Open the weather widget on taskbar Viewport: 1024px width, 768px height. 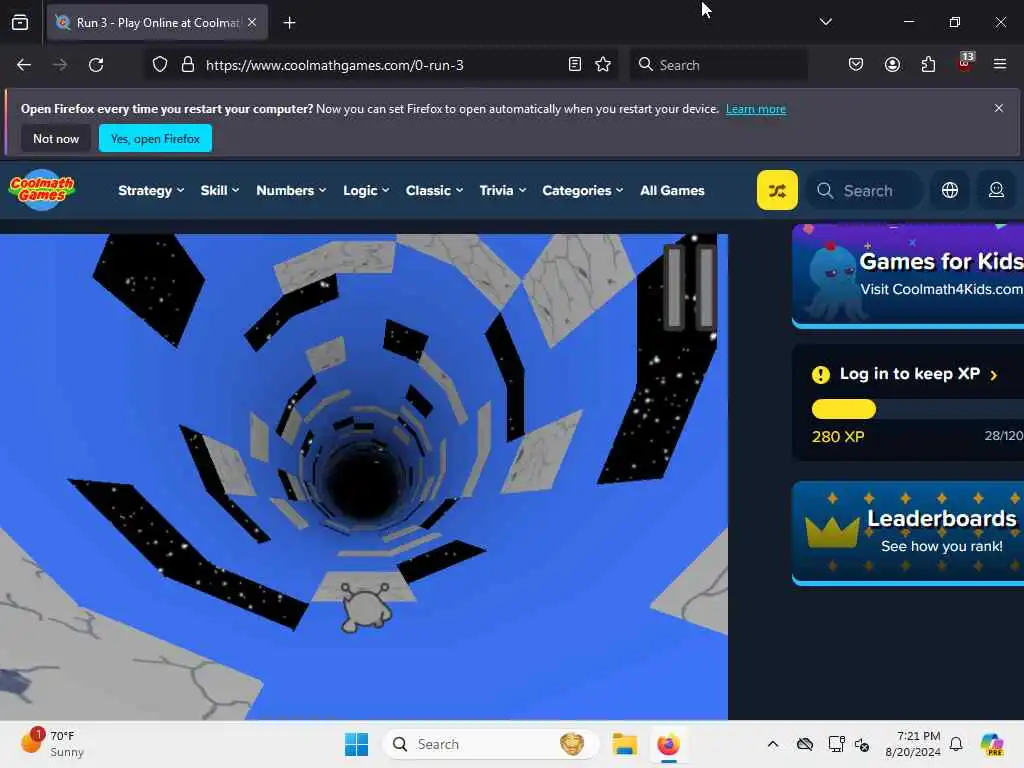pos(52,744)
